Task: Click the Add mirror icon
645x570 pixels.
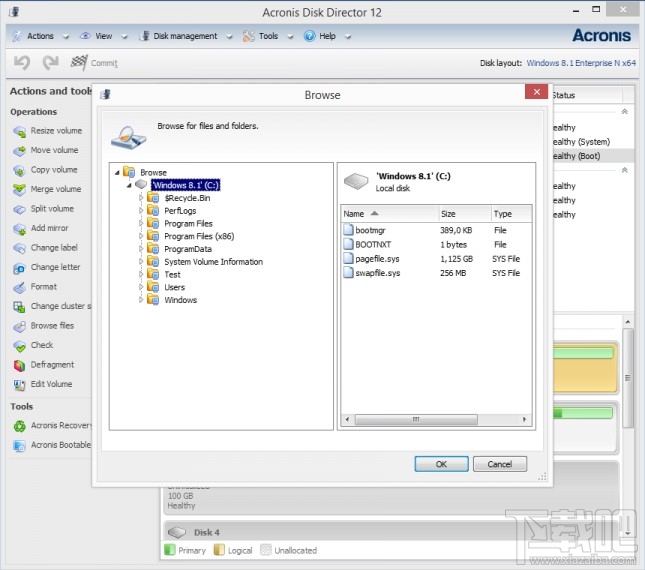Action: click(x=19, y=228)
